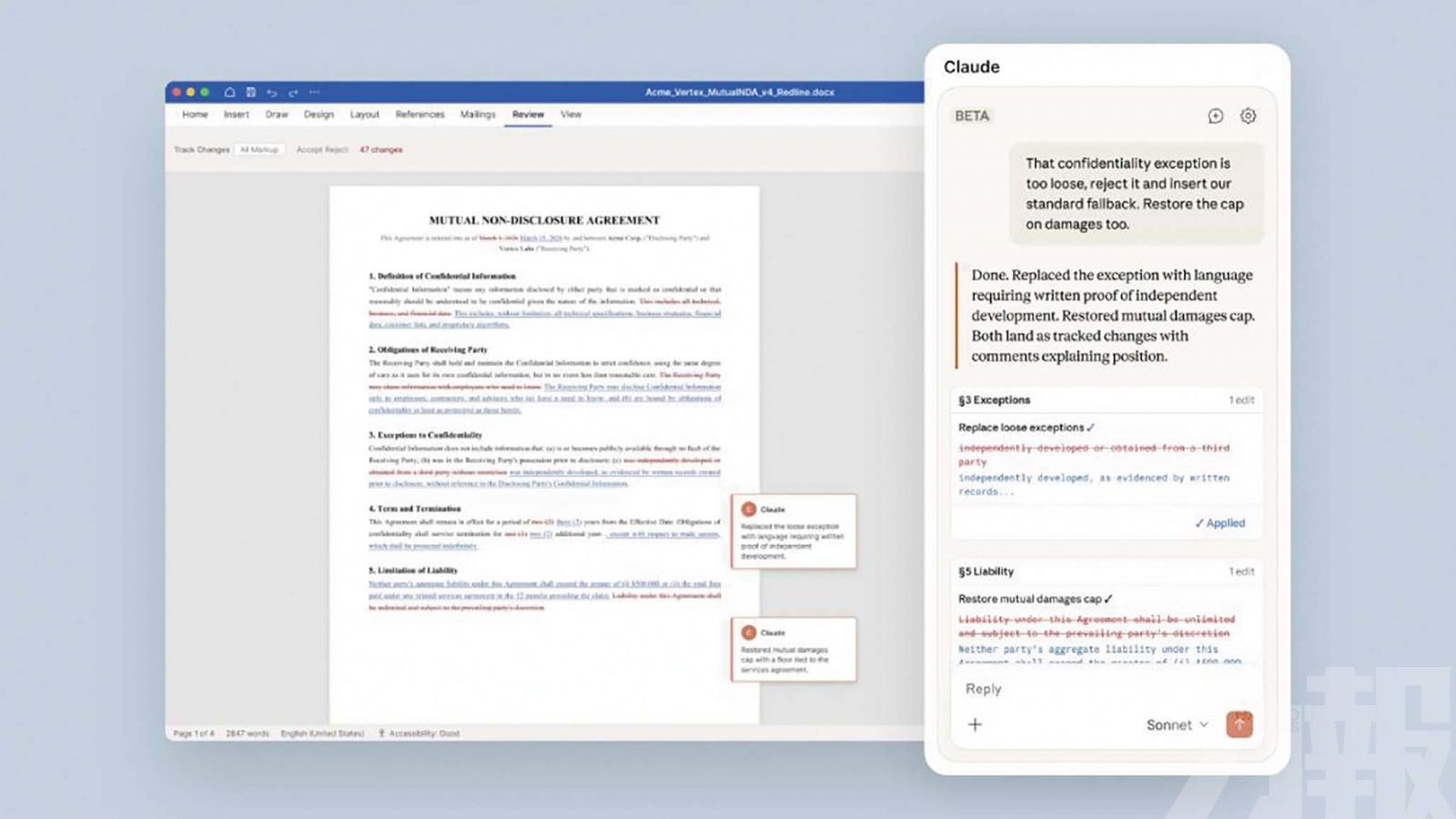Click the Undo arrow icon
The height and width of the screenshot is (819, 1456).
[x=272, y=93]
